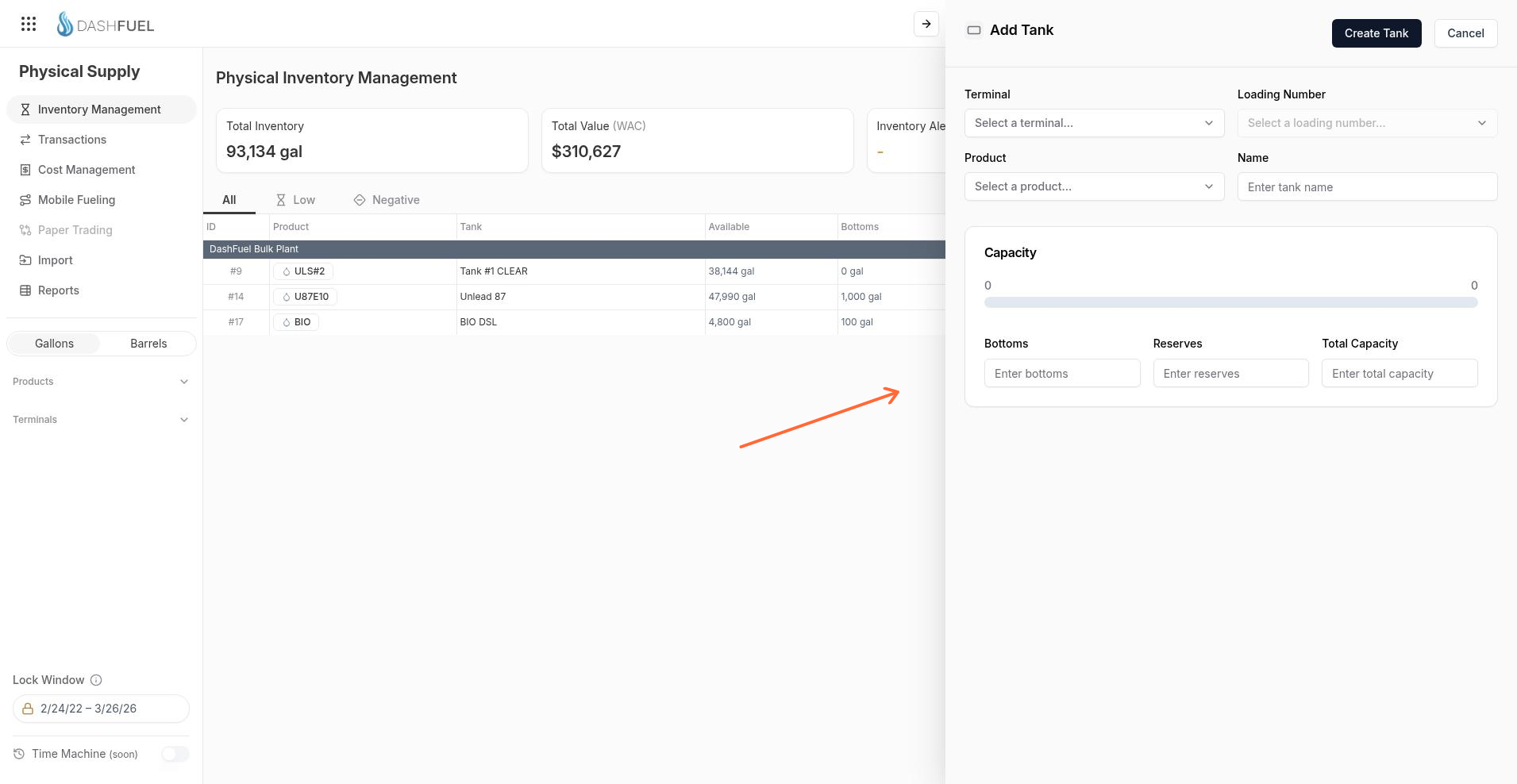The width and height of the screenshot is (1517, 784).
Task: Open Cost Management page
Action: (x=101, y=170)
